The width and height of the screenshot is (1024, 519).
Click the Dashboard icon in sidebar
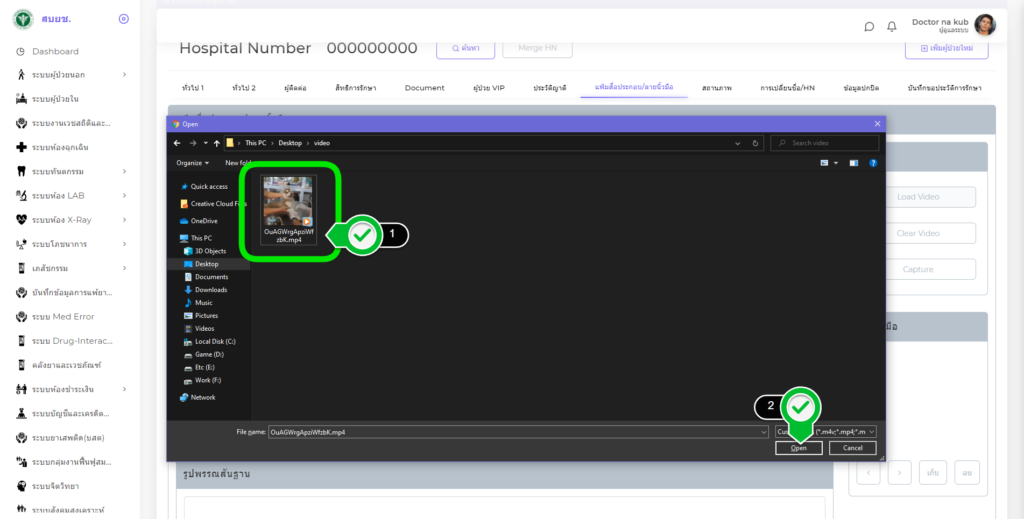(21, 51)
